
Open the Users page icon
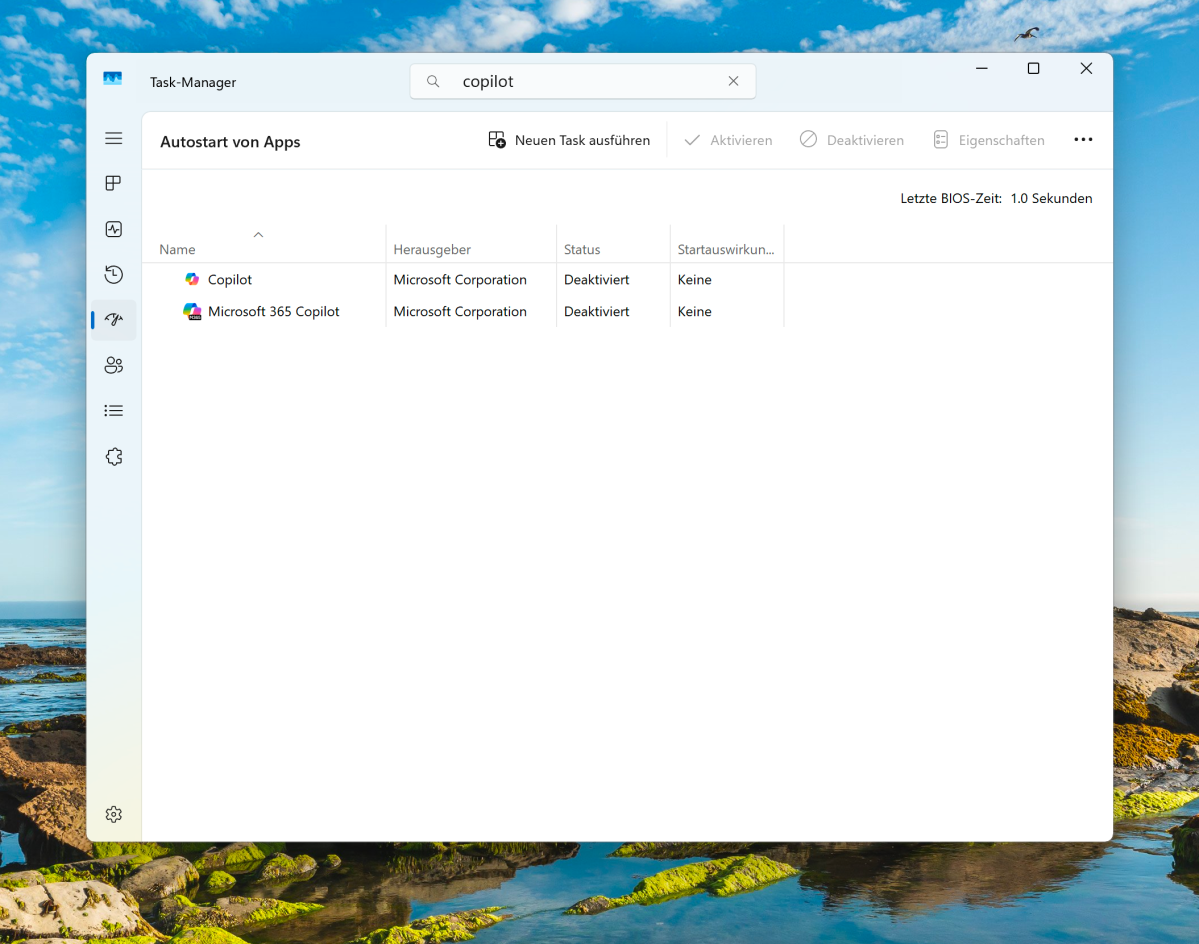coord(113,365)
